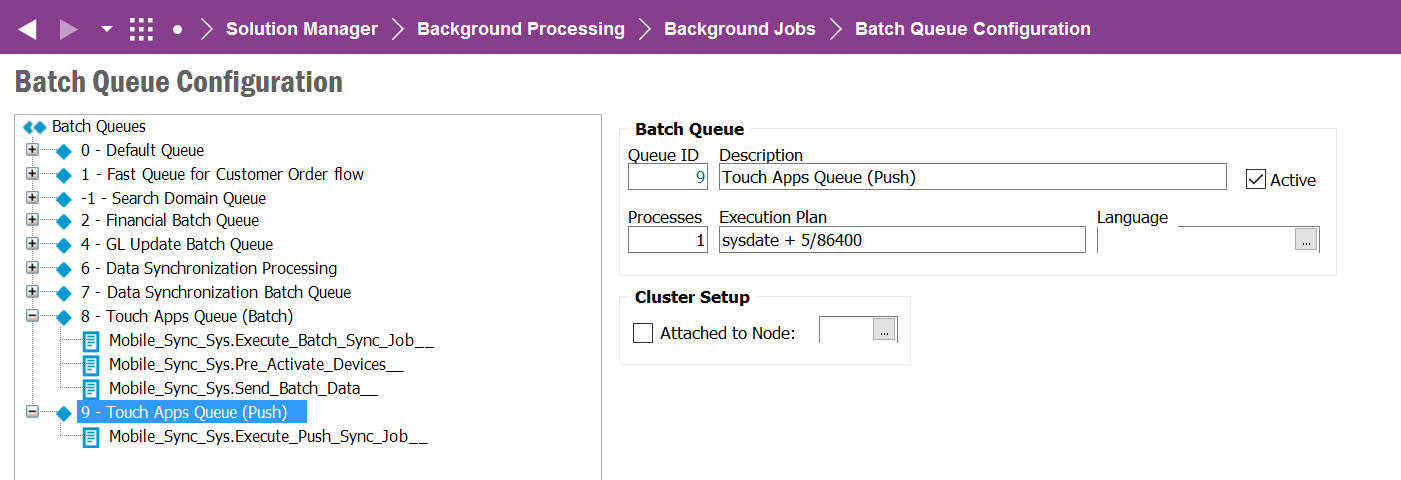
Task: Open the navigator grid menu icon
Action: click(x=141, y=29)
